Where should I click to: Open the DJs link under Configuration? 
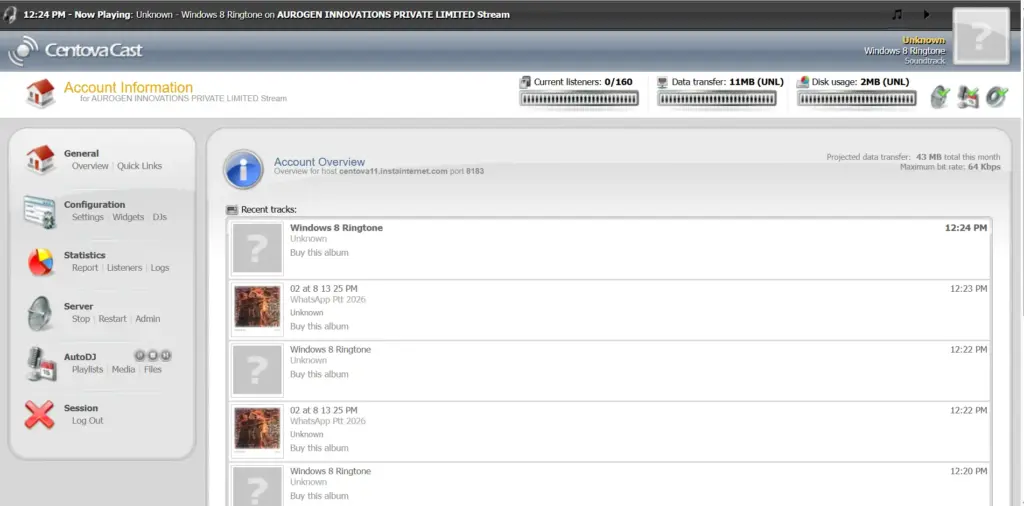(160, 217)
